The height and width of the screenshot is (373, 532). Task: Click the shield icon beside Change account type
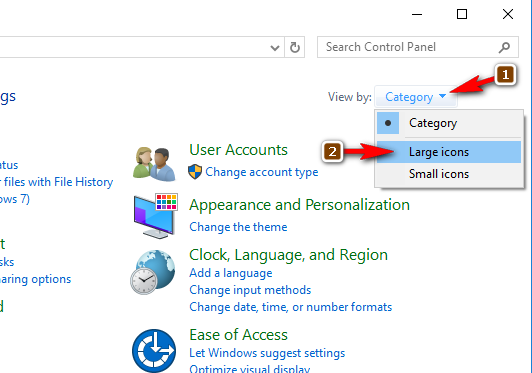(195, 172)
